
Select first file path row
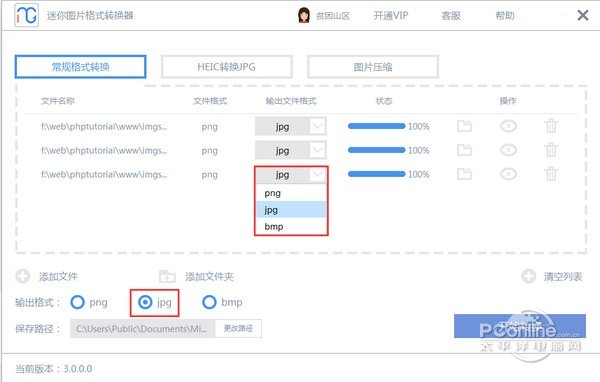pos(104,126)
